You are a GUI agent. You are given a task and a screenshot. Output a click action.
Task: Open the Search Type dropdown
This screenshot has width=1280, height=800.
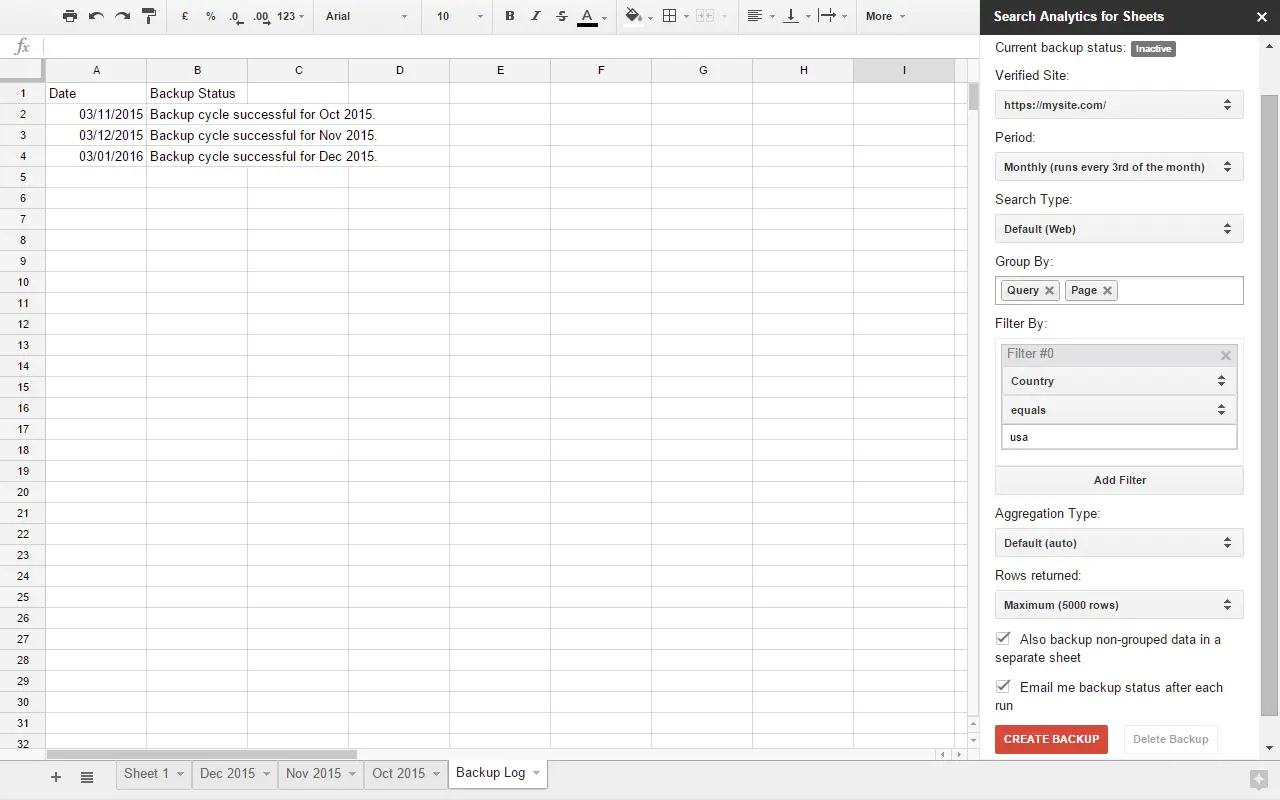pos(1119,229)
